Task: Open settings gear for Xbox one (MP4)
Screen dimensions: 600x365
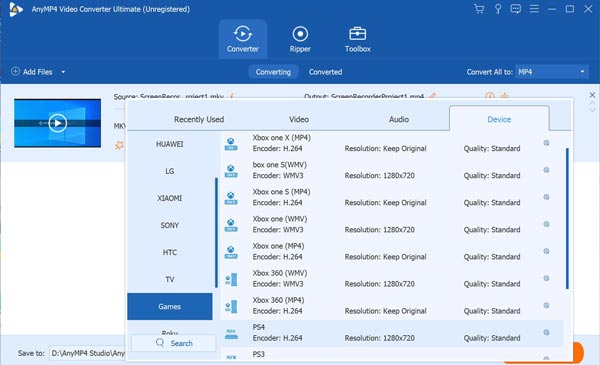Action: [x=546, y=251]
